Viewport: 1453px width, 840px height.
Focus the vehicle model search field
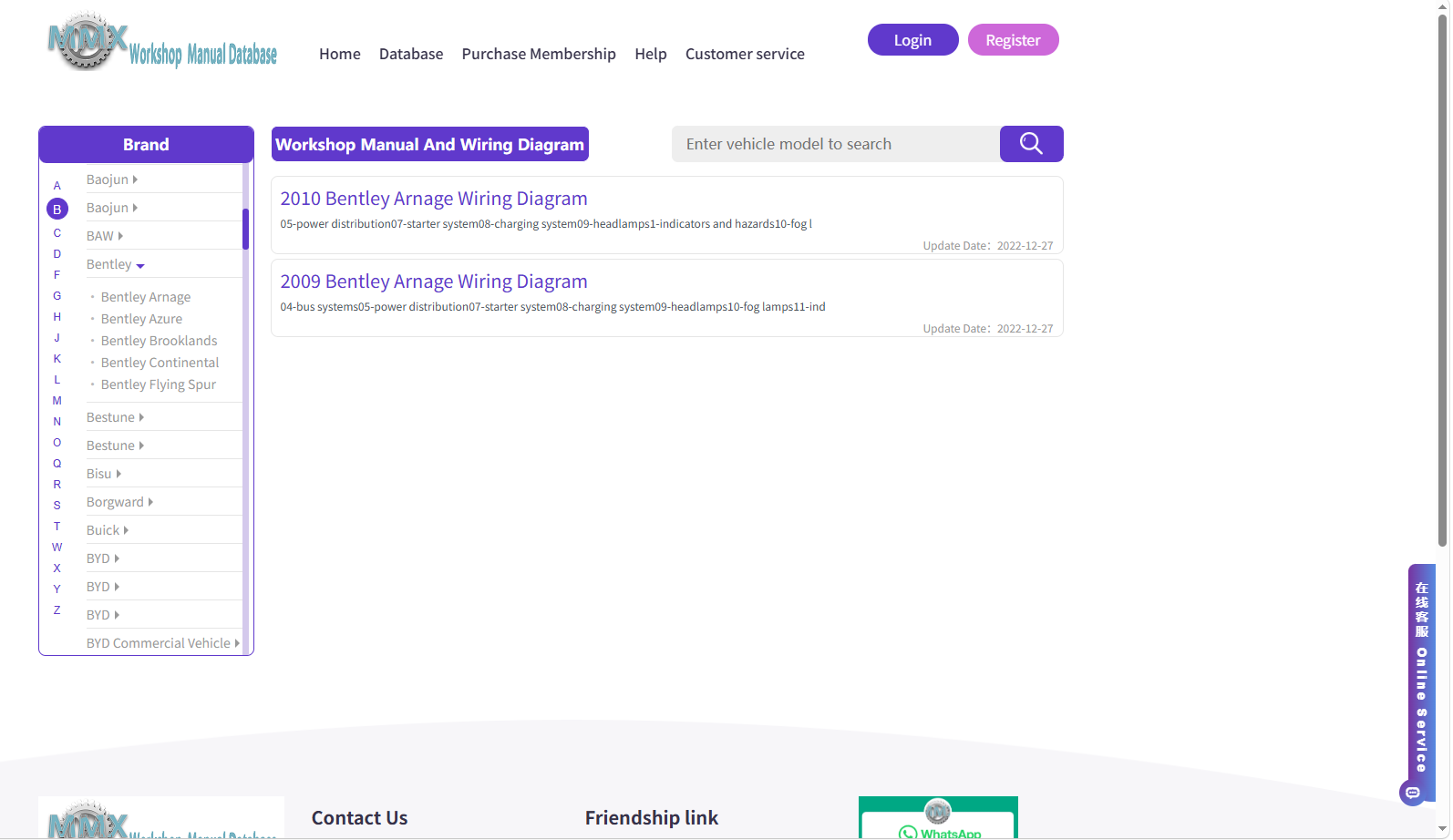tap(836, 144)
